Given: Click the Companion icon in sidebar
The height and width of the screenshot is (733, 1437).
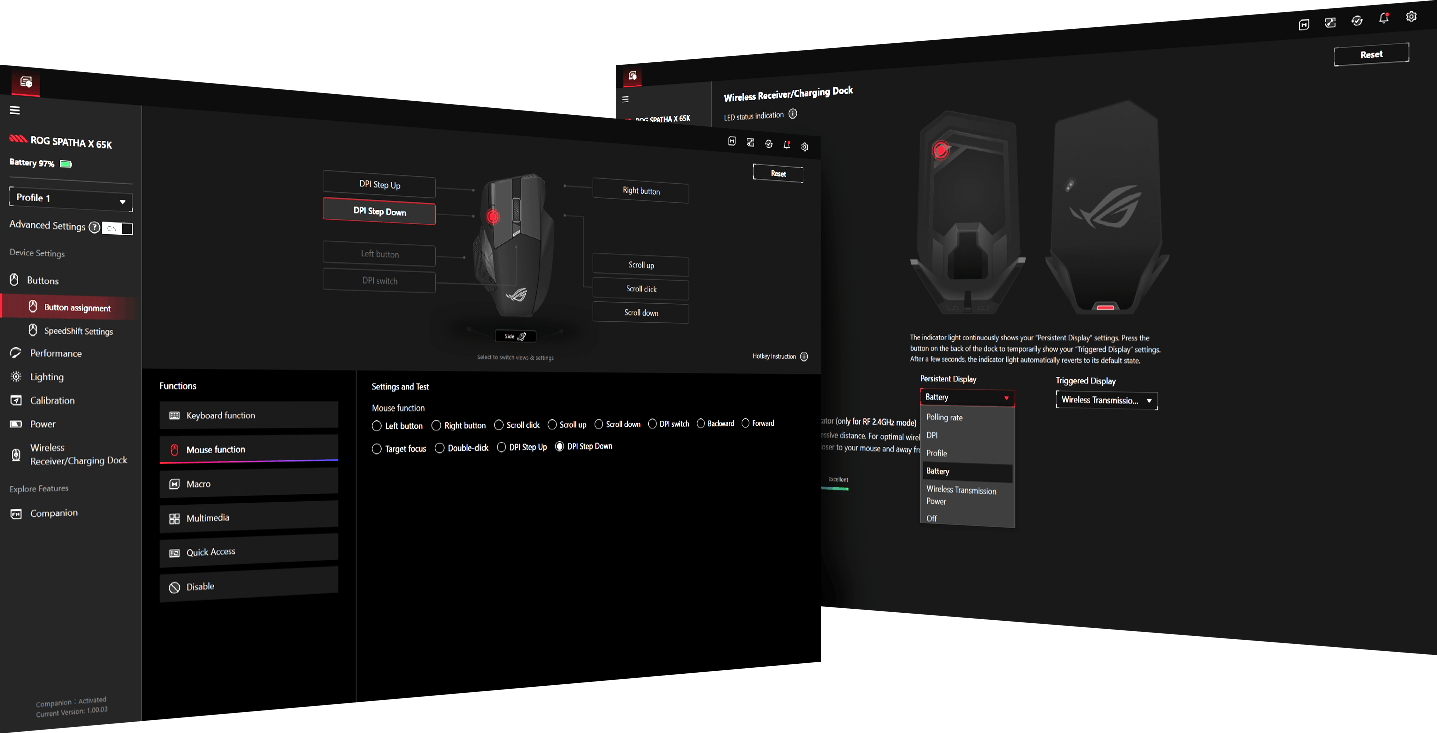Looking at the screenshot, I should tap(15, 513).
